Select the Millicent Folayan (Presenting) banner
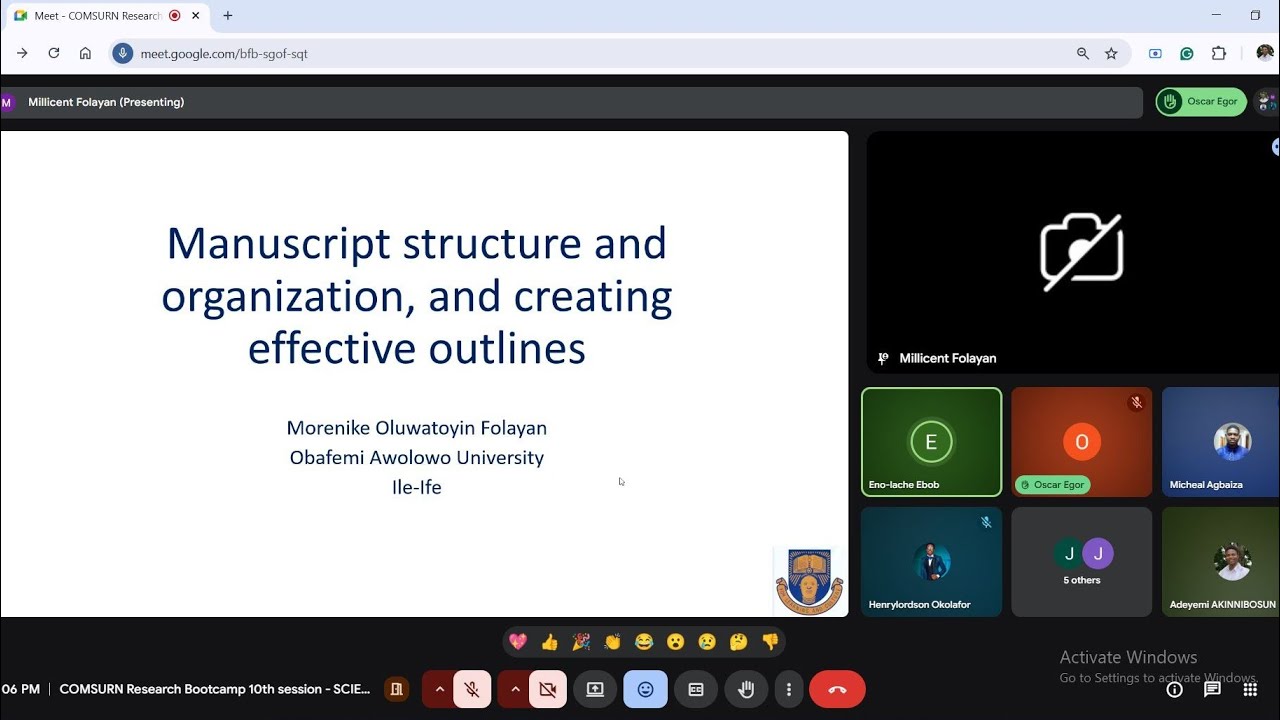 tap(572, 102)
